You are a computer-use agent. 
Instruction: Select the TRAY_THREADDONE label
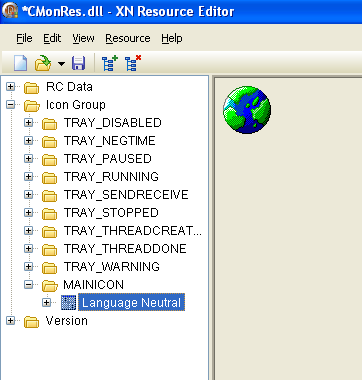(125, 249)
